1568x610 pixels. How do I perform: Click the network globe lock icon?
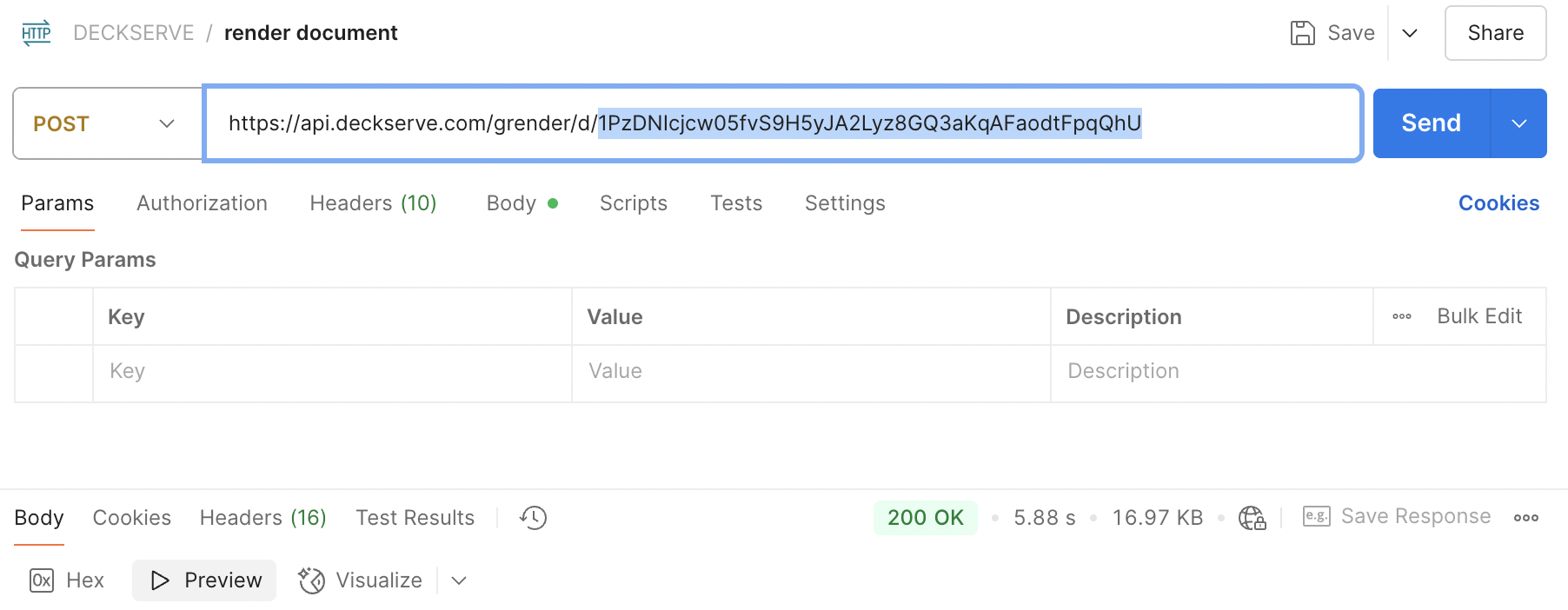pos(1252,518)
